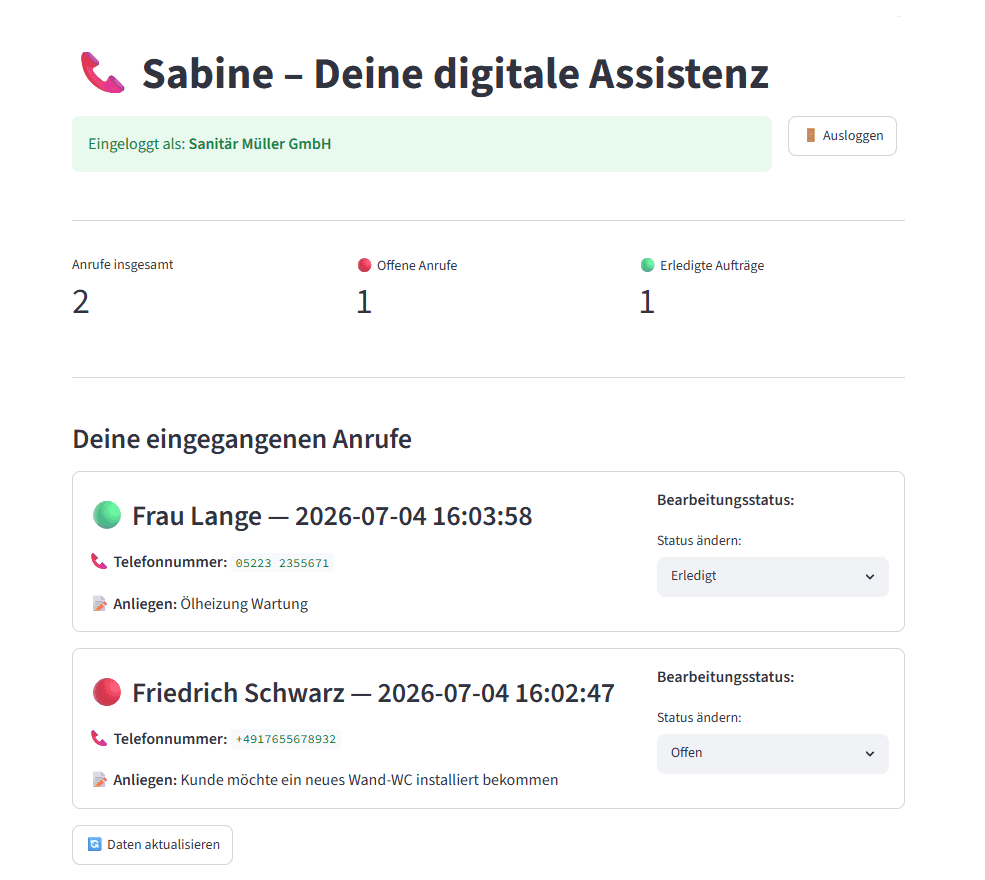This screenshot has width=985, height=880.
Task: Click phone number +4917655678932
Action: 286,739
